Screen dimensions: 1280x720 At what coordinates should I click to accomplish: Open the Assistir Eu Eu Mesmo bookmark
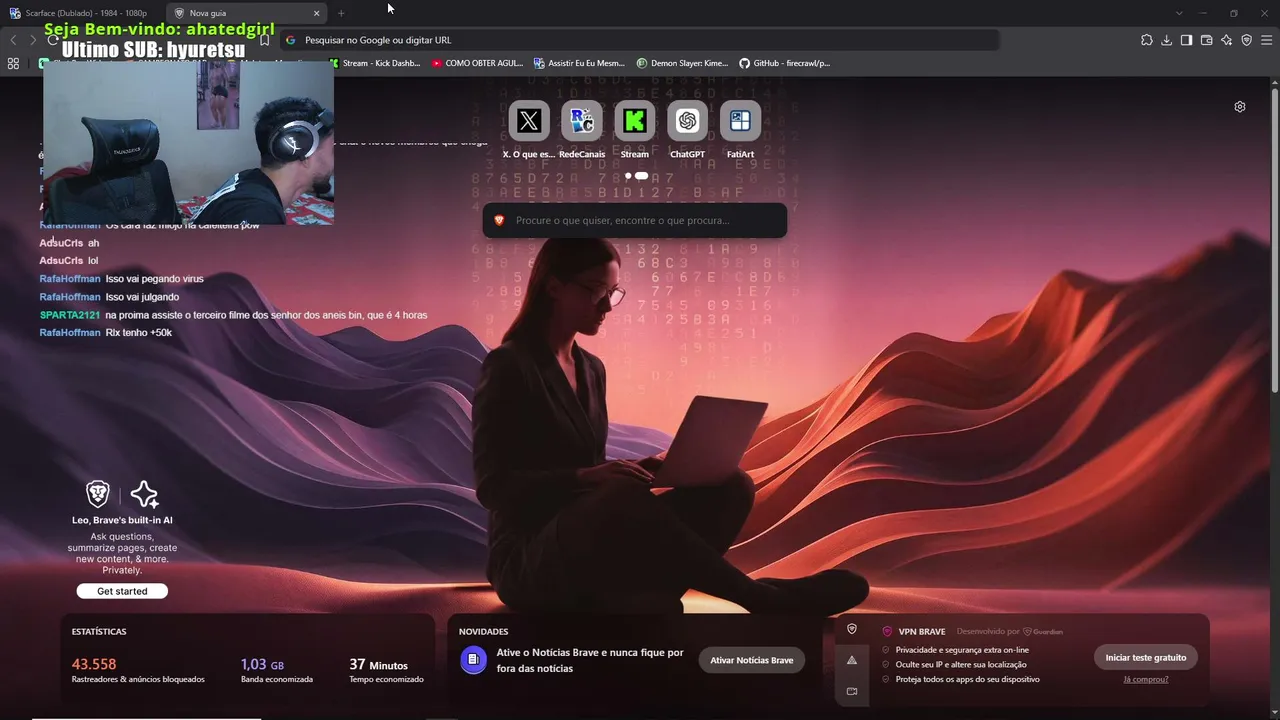(x=579, y=63)
